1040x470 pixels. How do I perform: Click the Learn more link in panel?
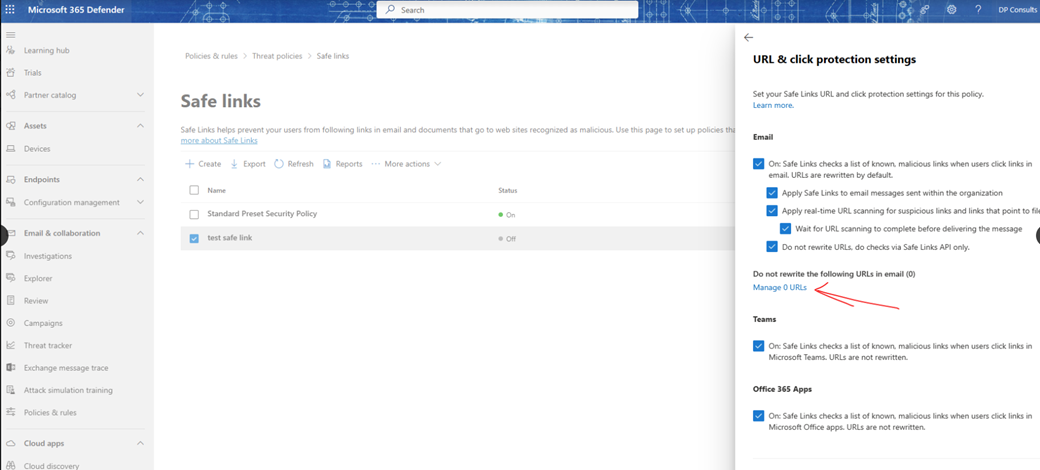(773, 105)
